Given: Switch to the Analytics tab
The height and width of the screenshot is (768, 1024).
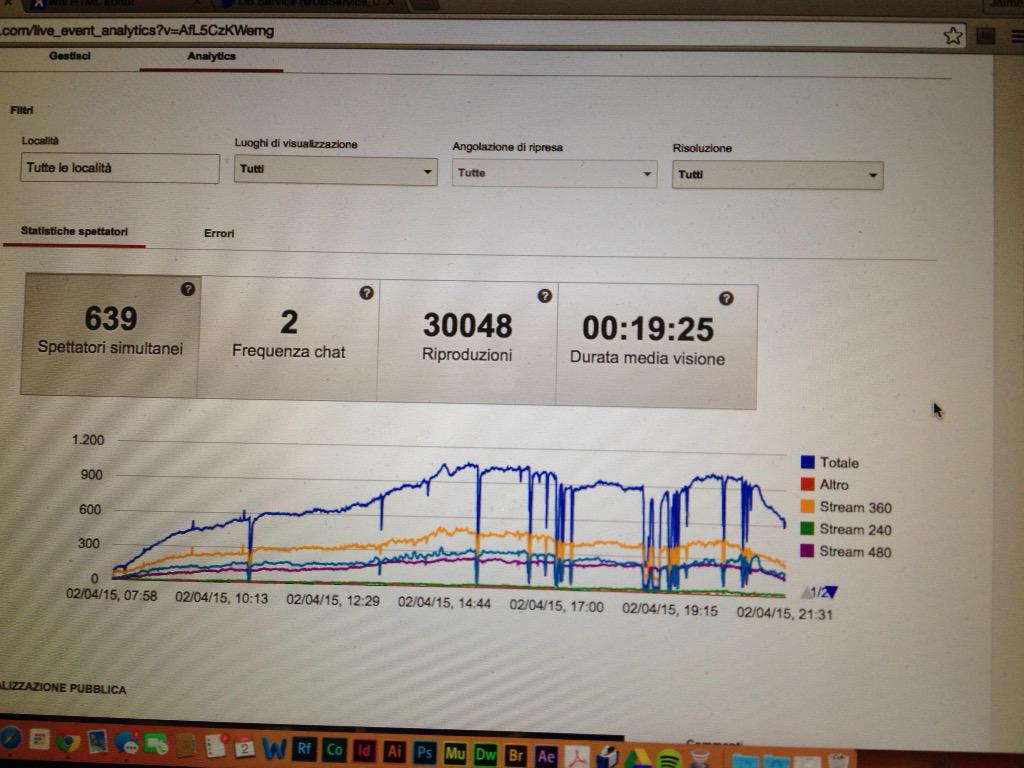Looking at the screenshot, I should point(212,57).
